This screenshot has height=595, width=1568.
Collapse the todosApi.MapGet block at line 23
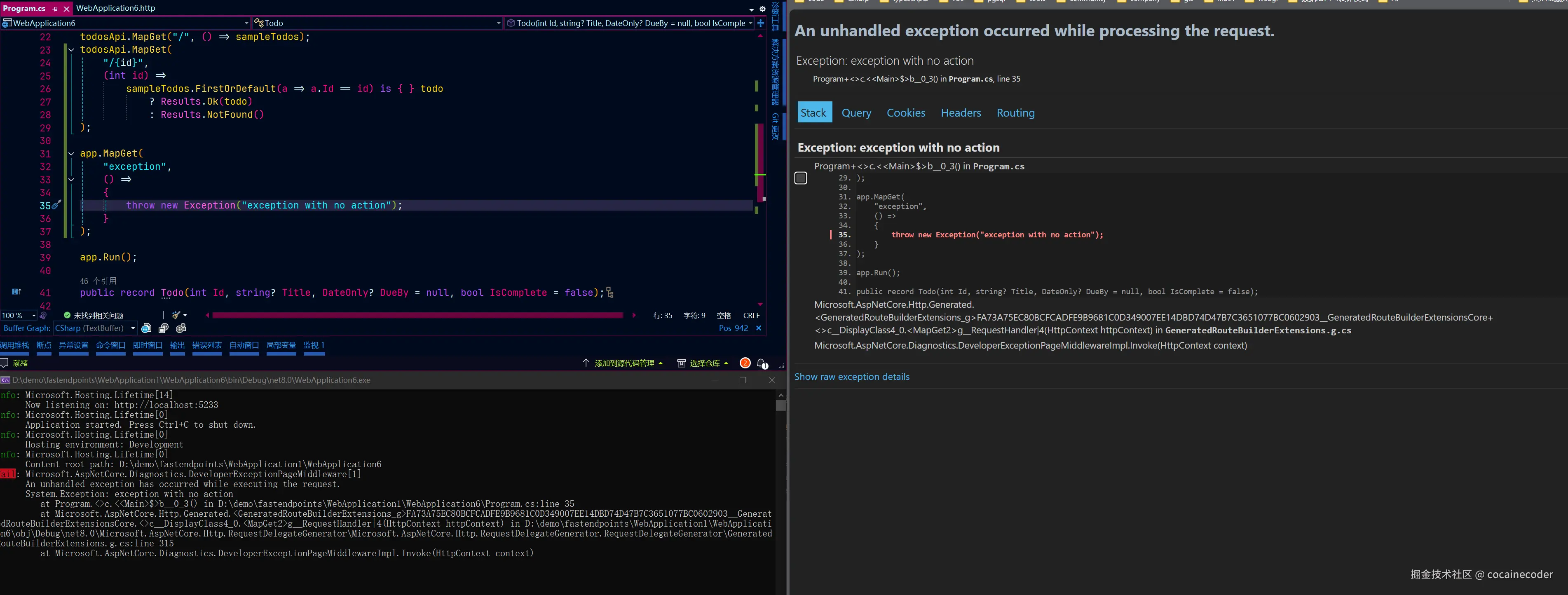click(x=71, y=50)
